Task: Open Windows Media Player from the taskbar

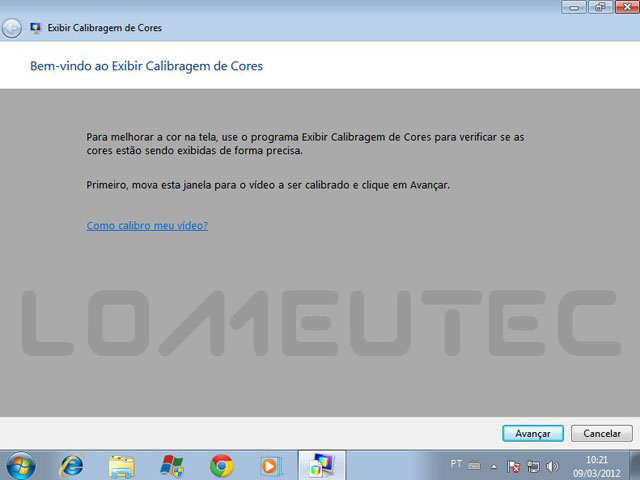Action: coord(271,466)
